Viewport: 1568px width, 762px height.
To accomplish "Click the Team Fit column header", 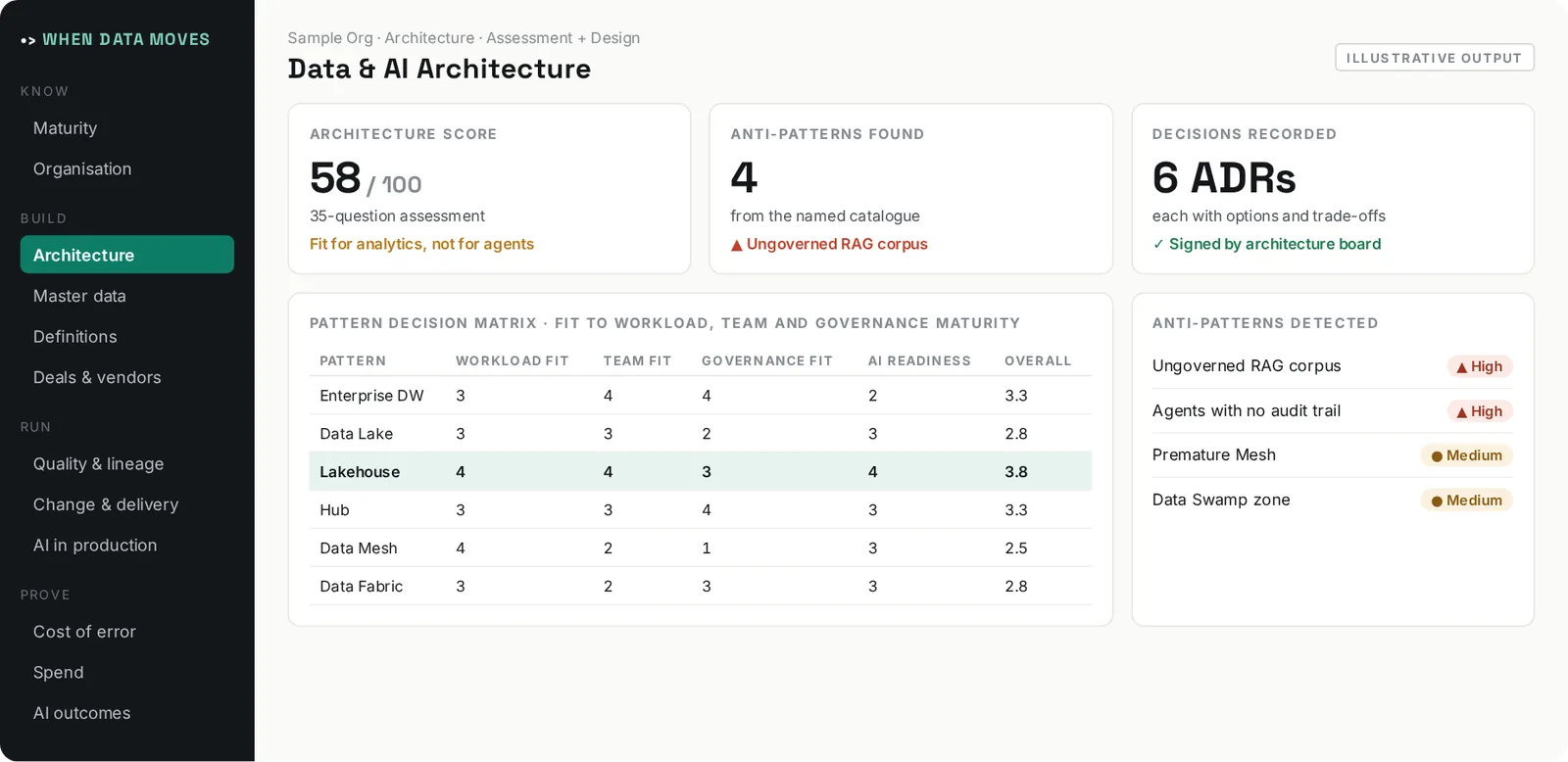I will pyautogui.click(x=637, y=361).
